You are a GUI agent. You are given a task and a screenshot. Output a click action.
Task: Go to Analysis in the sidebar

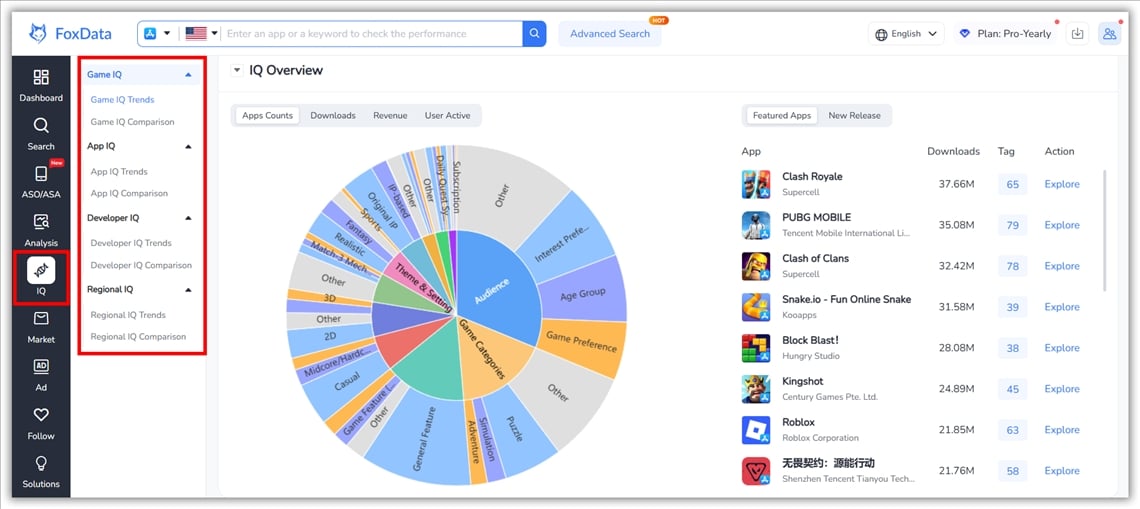pyautogui.click(x=41, y=229)
